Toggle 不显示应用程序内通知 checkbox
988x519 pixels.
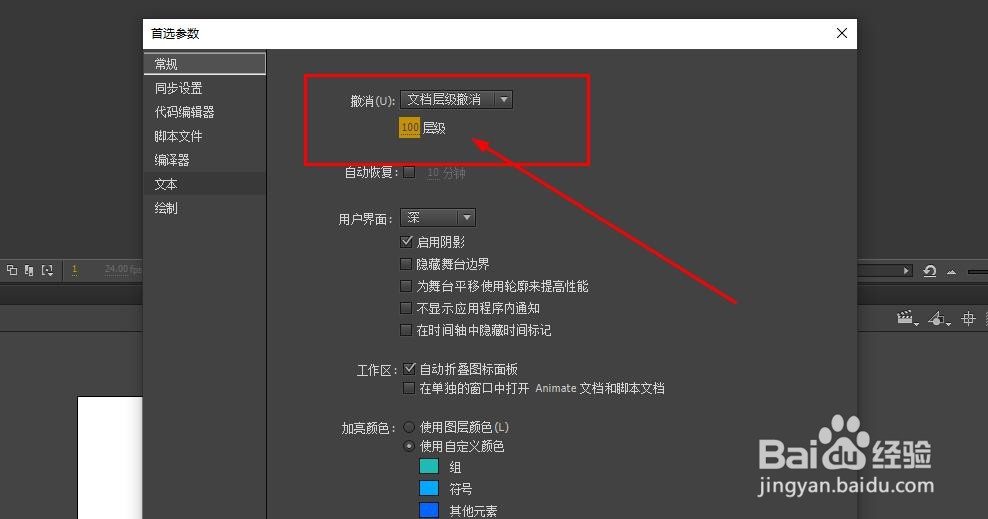[x=406, y=308]
